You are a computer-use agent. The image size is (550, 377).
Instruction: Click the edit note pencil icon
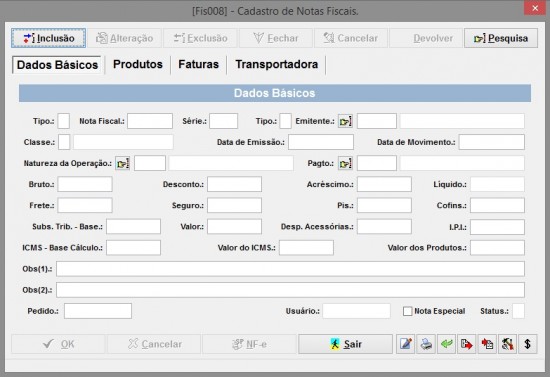pos(405,344)
